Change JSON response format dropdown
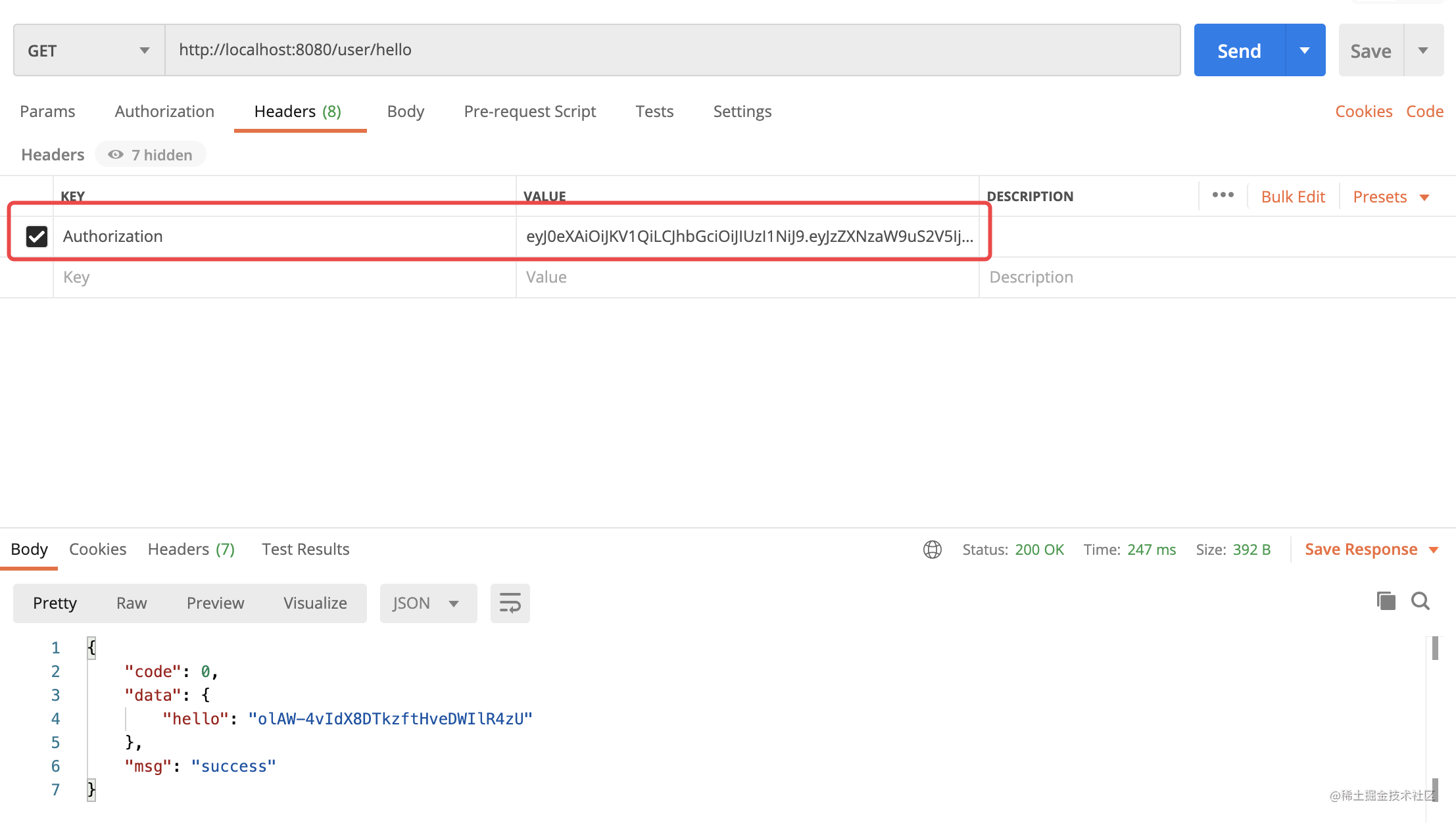The height and width of the screenshot is (823, 1456). pos(427,603)
